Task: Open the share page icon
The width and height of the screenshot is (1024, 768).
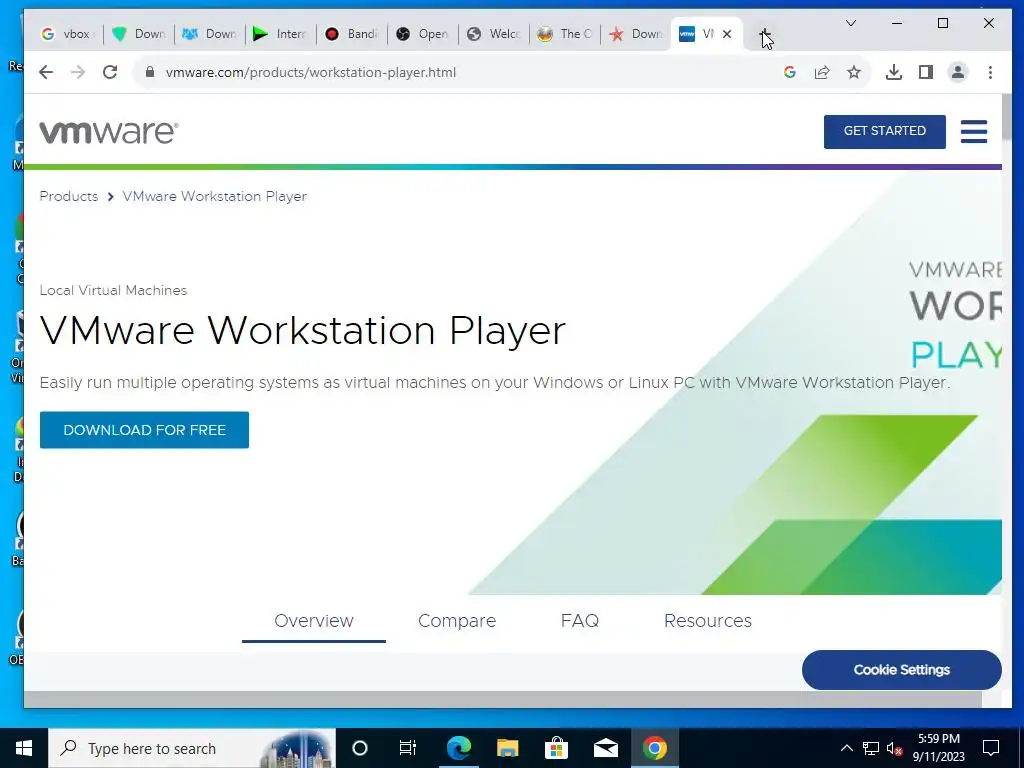Action: (822, 72)
